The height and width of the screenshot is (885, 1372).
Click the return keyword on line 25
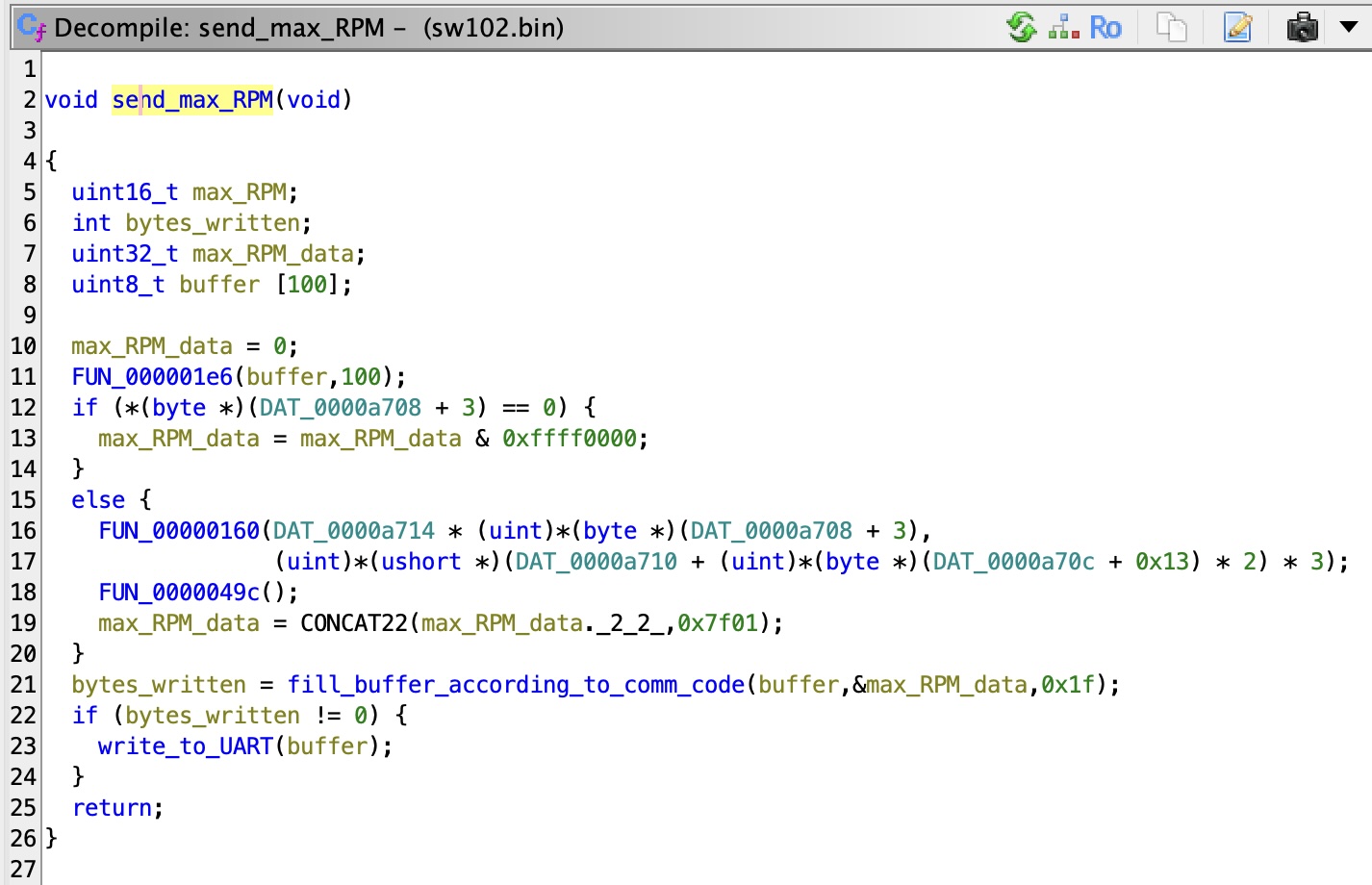112,808
